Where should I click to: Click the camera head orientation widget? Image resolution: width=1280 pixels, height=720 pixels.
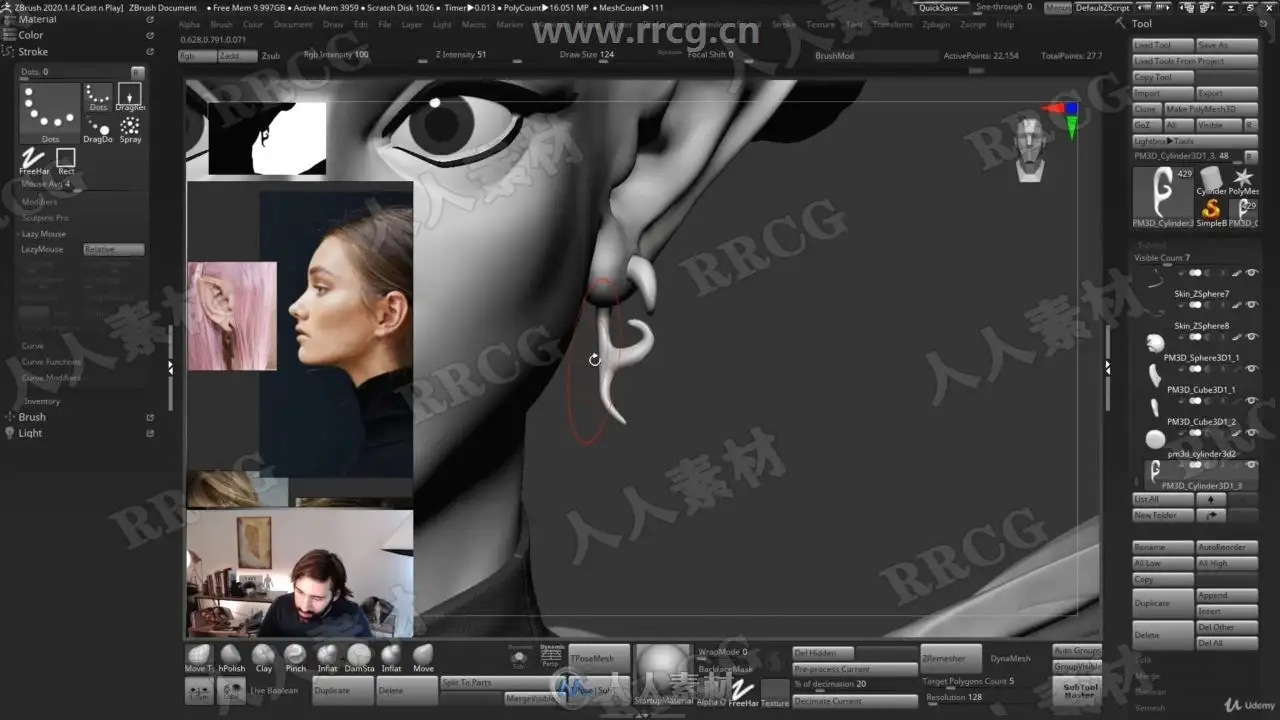pos(1029,150)
